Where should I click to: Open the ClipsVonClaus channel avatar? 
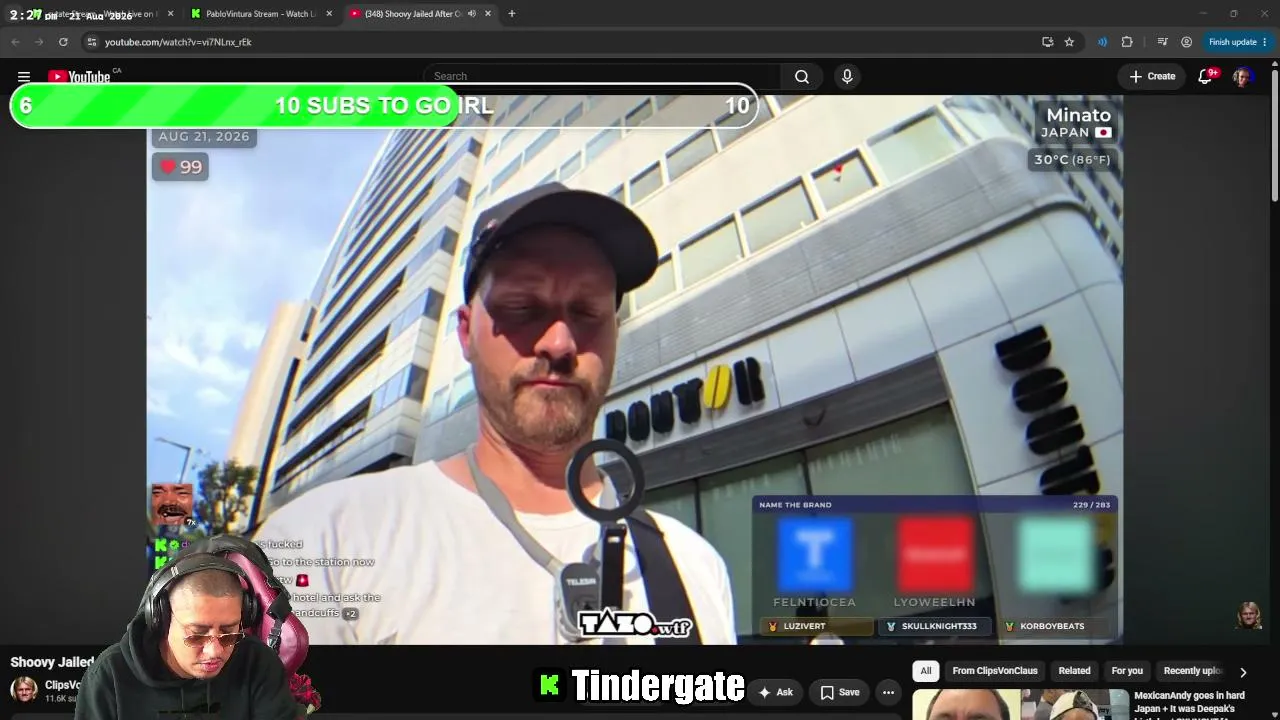click(24, 689)
